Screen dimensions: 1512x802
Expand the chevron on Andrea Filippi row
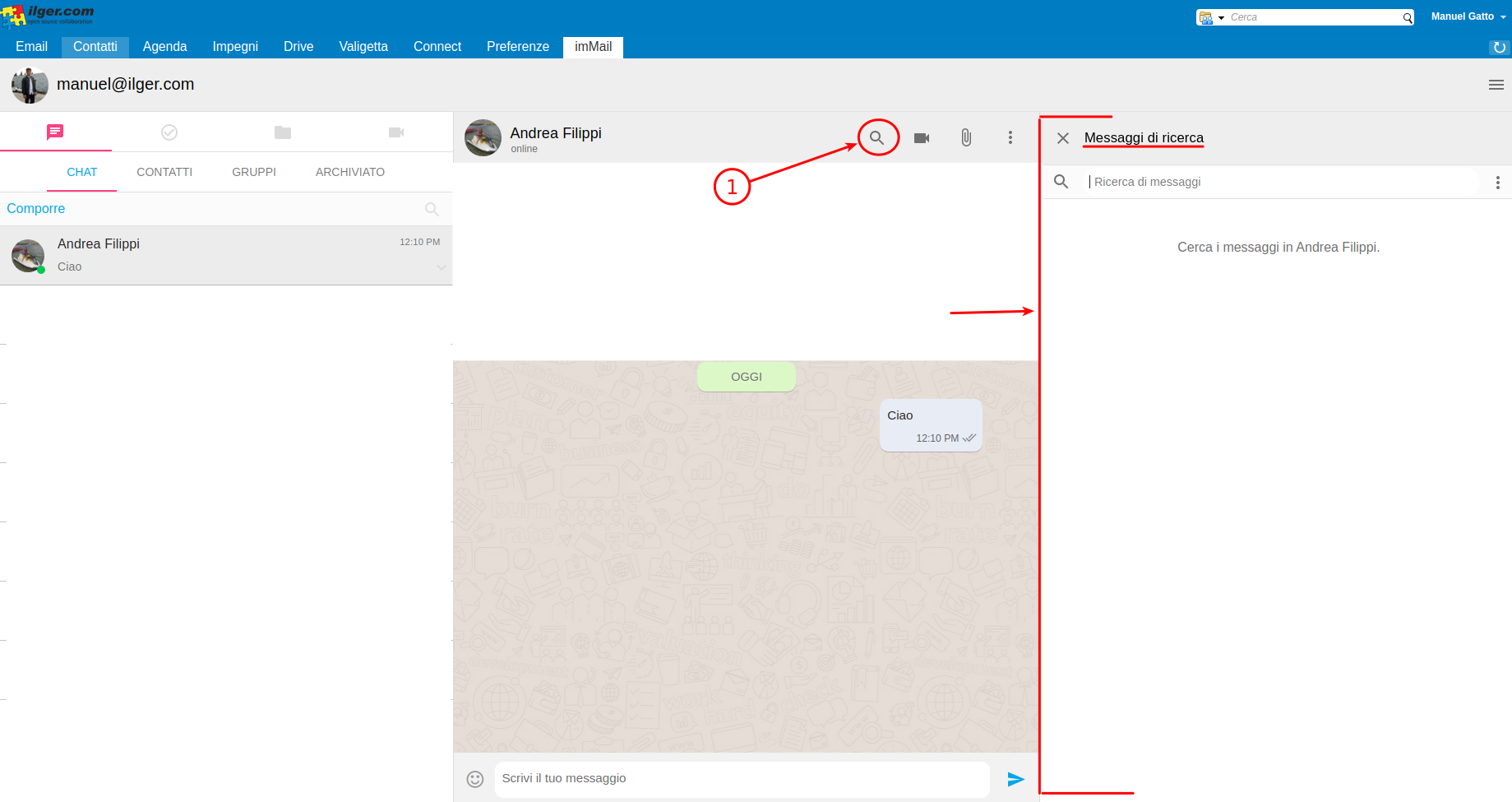[442, 267]
